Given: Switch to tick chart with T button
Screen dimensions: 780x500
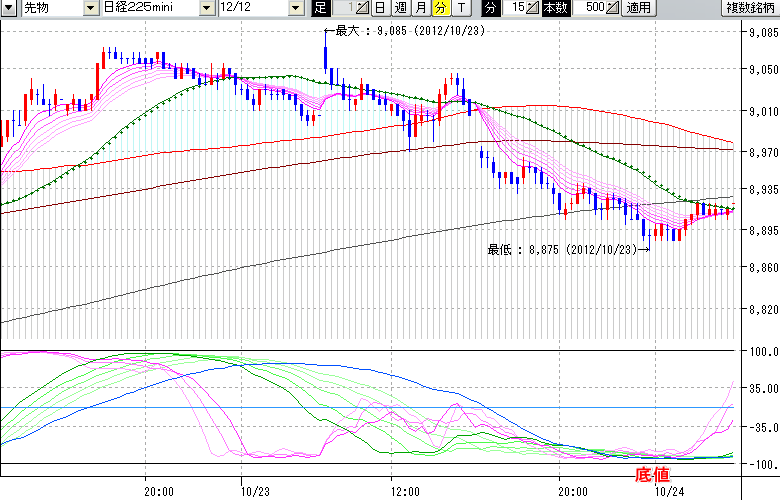Looking at the screenshot, I should [460, 8].
